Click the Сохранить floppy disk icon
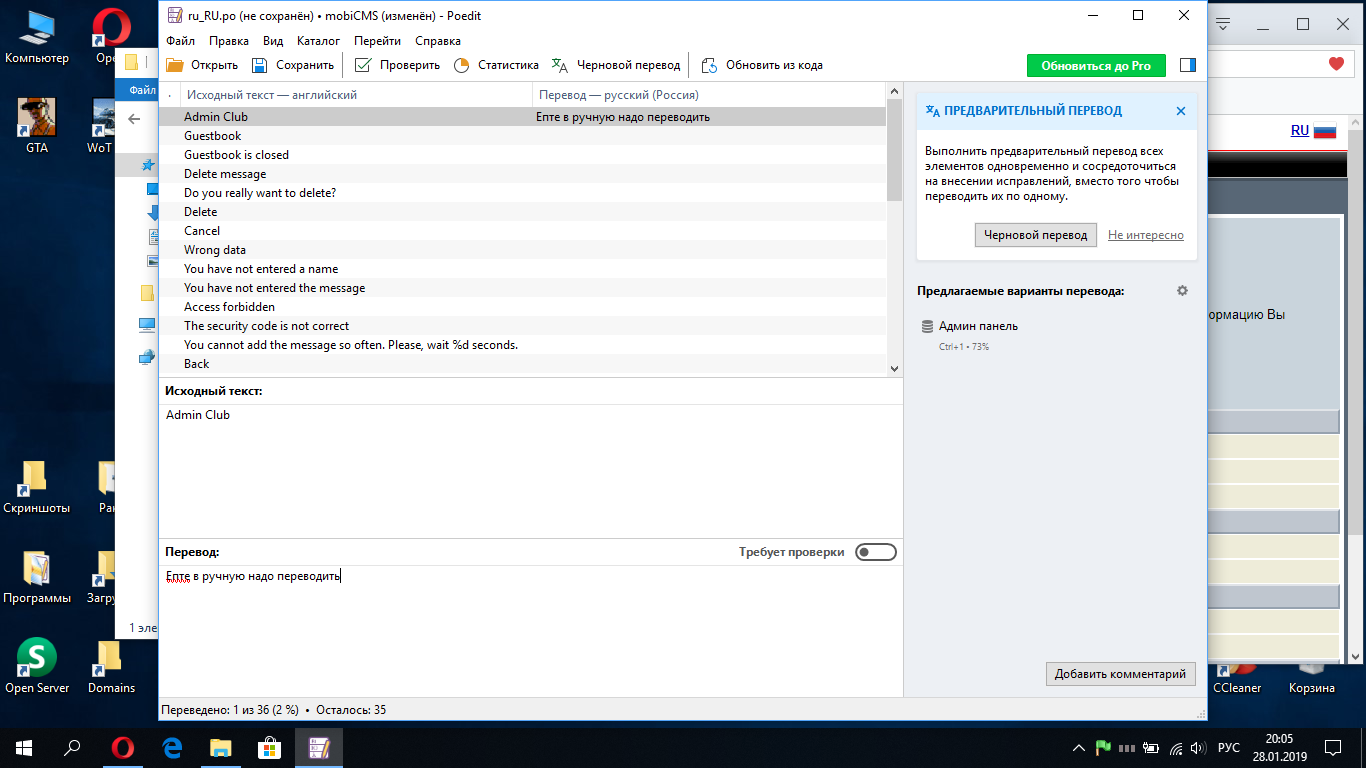This screenshot has height=768, width=1366. pos(260,65)
